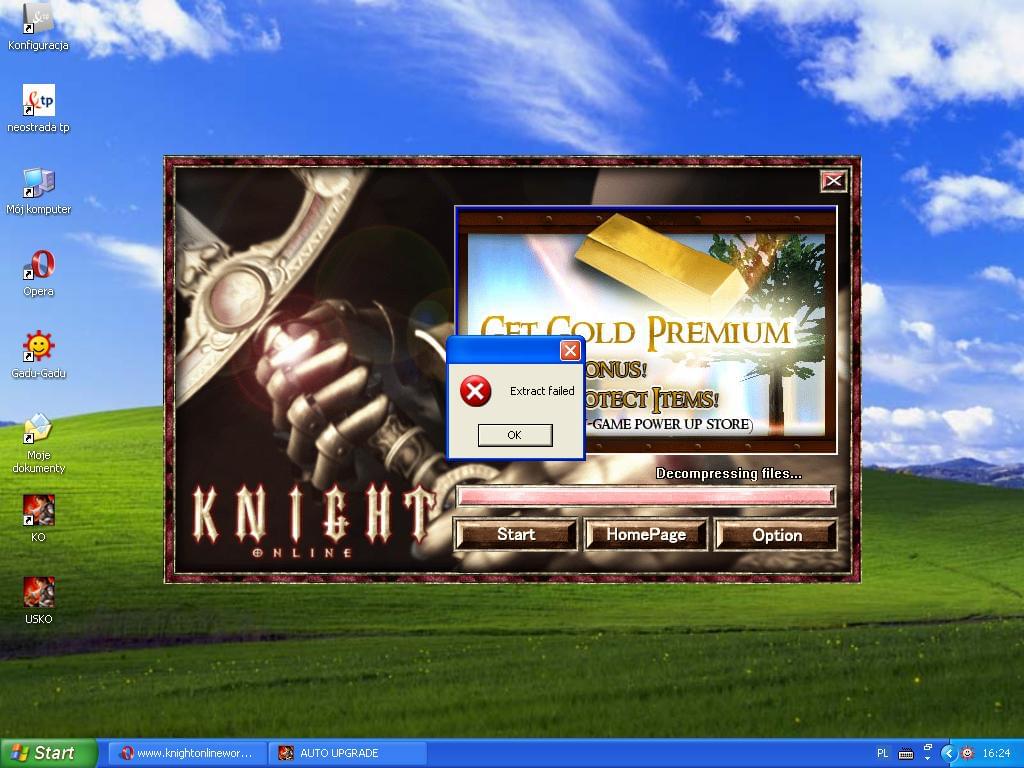1024x768 pixels.
Task: Close the Extract failed error dialog
Action: [570, 351]
